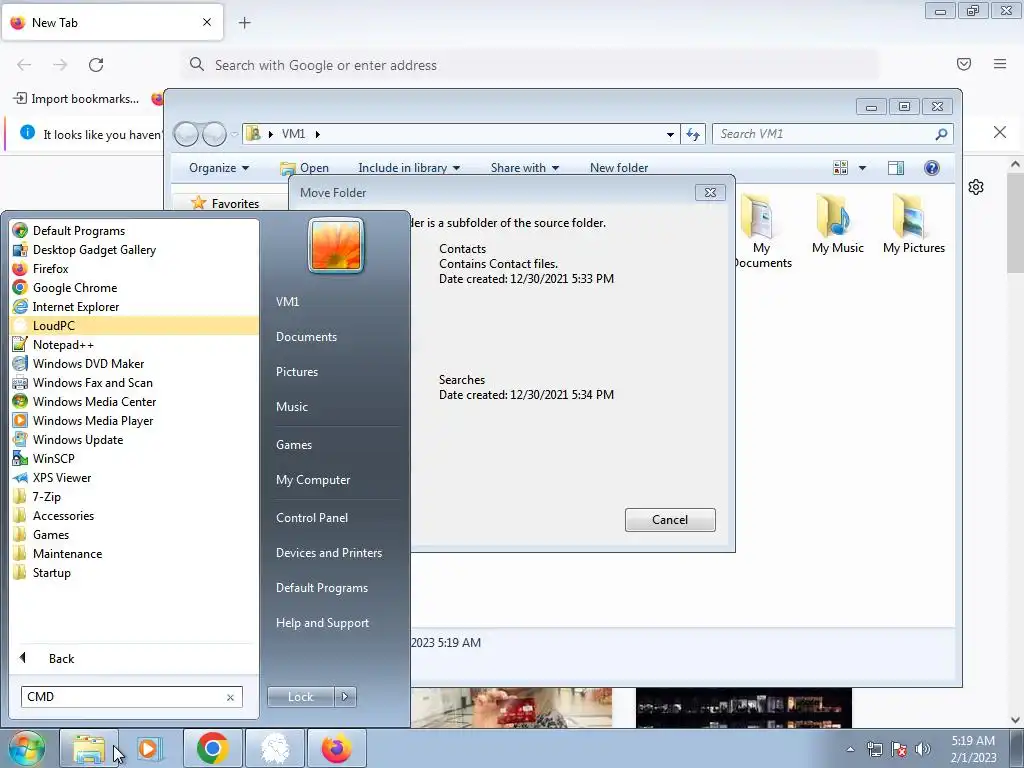Select the My Music folder
Screen dimensions: 1024x768
click(x=837, y=224)
